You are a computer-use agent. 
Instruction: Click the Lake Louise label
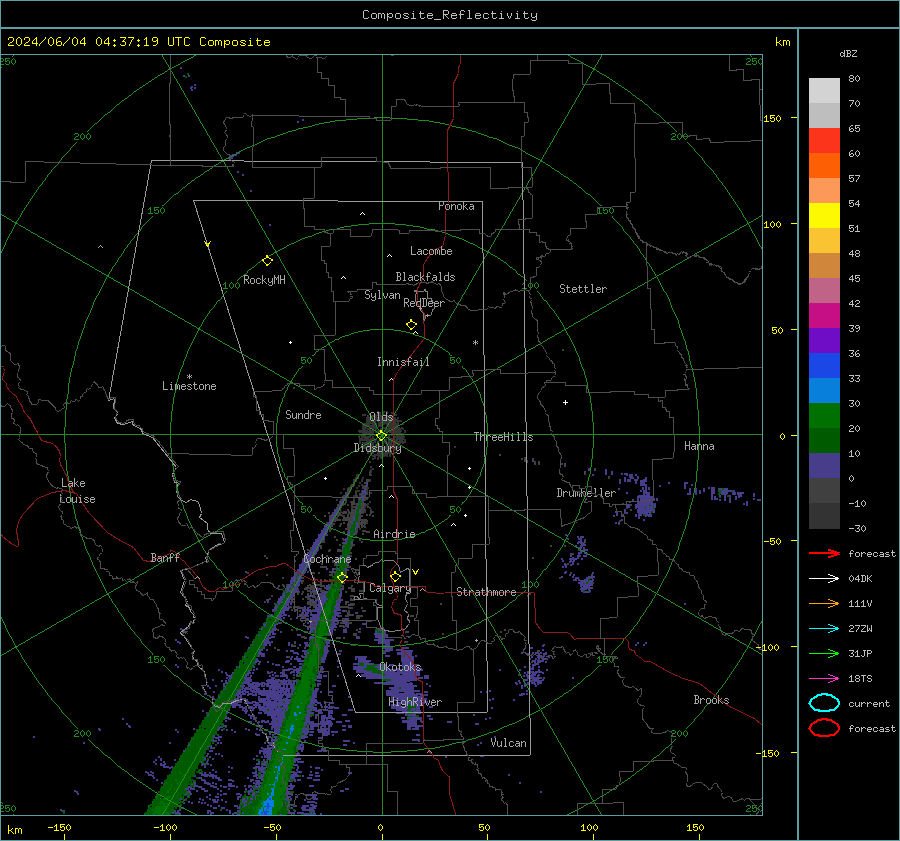click(77, 491)
